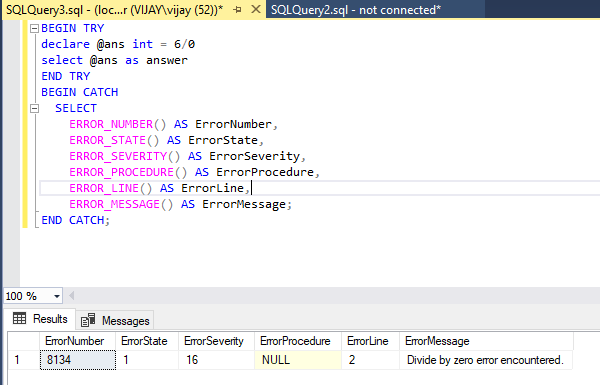
Task: Click the 'select @ans as answer' line
Action: (x=114, y=60)
